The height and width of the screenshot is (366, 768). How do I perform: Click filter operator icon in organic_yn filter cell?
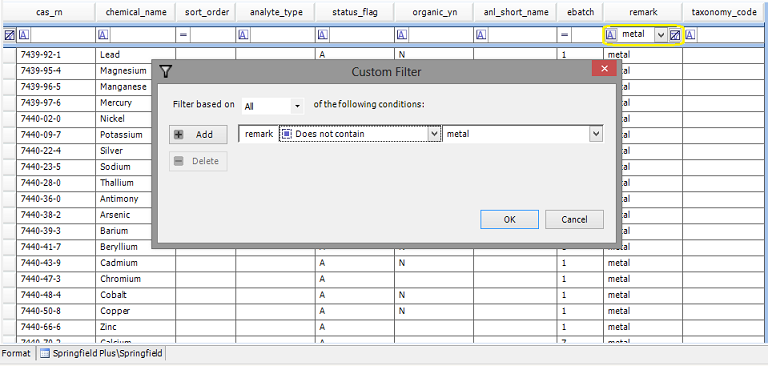pyautogui.click(x=402, y=35)
